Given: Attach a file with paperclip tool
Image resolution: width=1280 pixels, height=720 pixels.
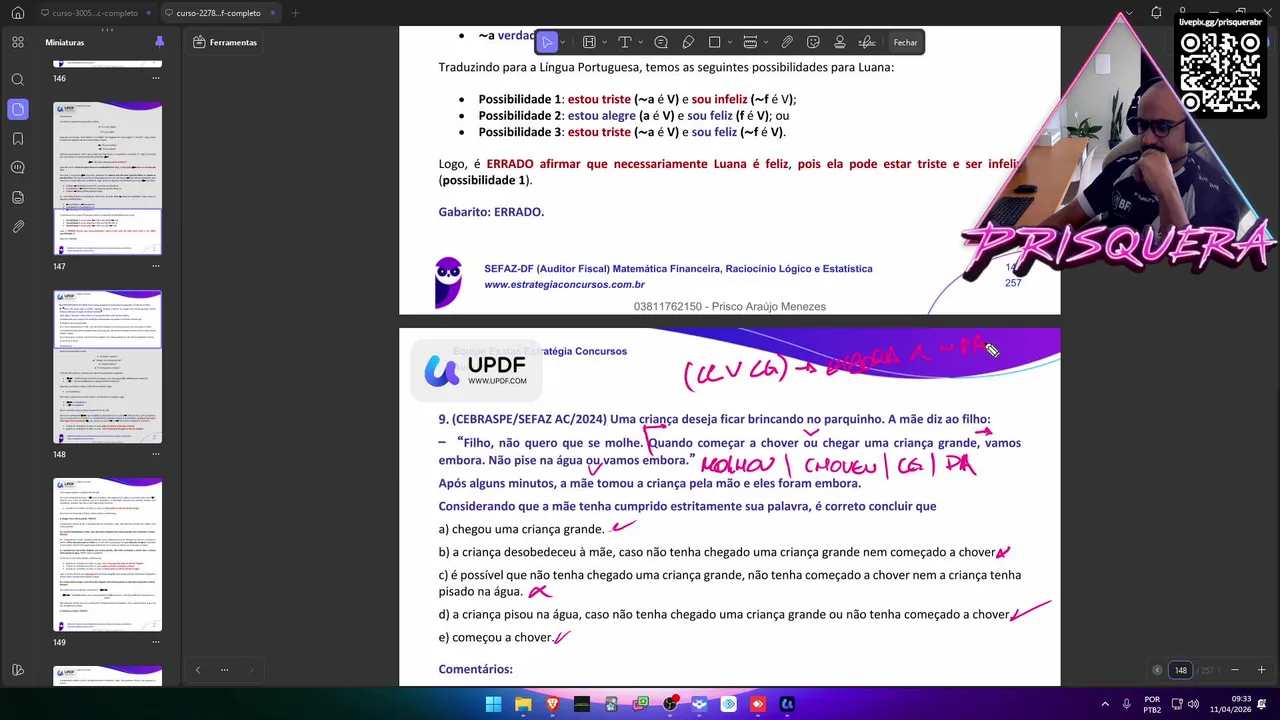Looking at the screenshot, I should (x=787, y=42).
